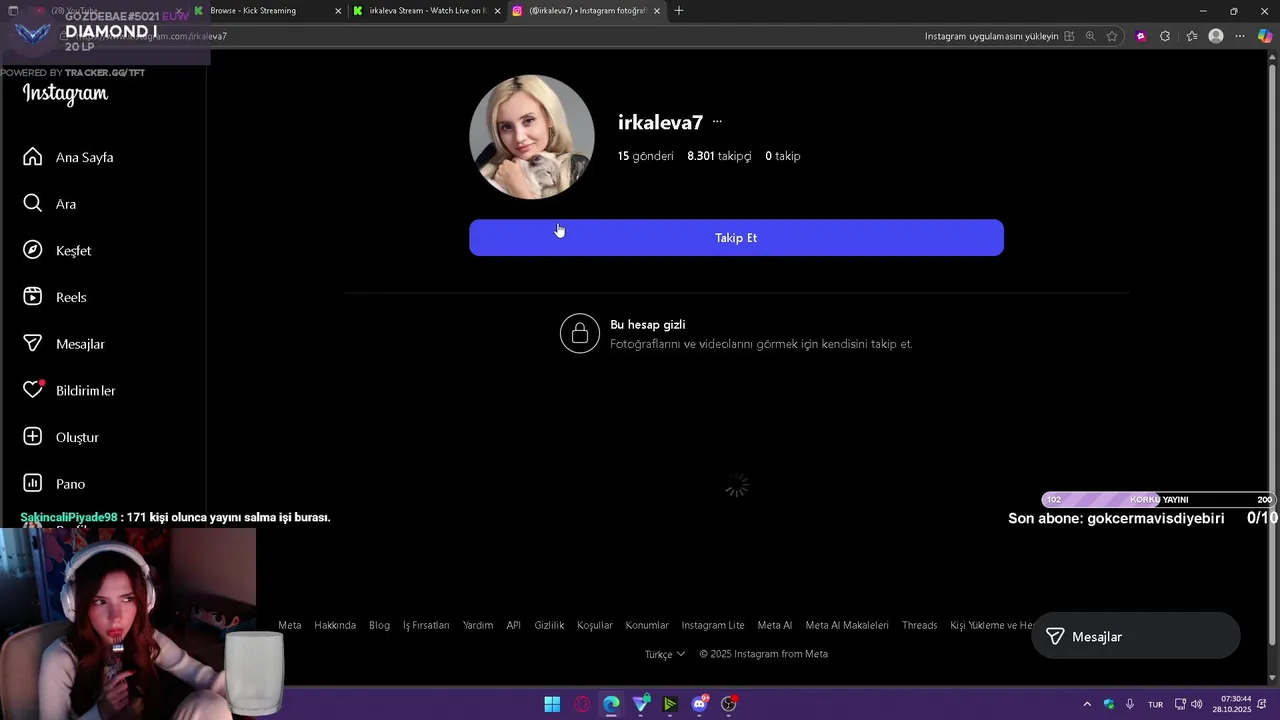Add page to favorites star icon
This screenshot has width=1280, height=720.
pyautogui.click(x=1112, y=36)
